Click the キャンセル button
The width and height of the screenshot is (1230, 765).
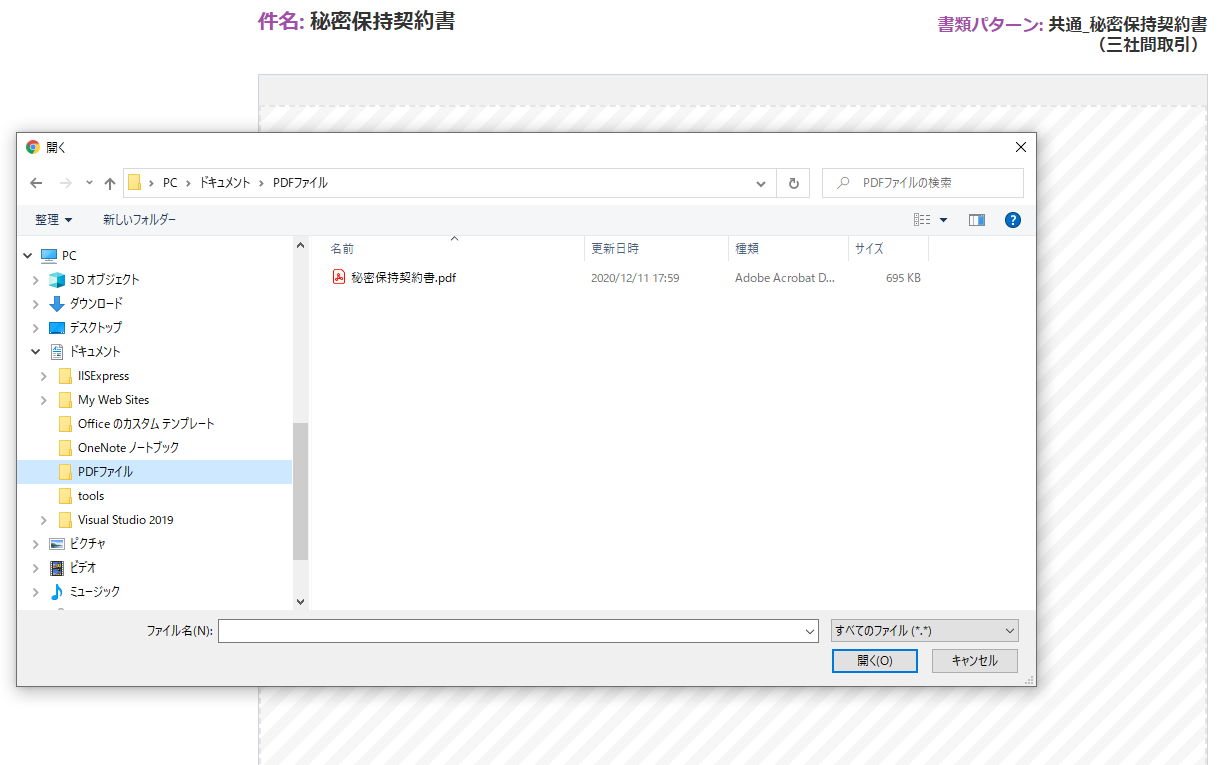(974, 661)
